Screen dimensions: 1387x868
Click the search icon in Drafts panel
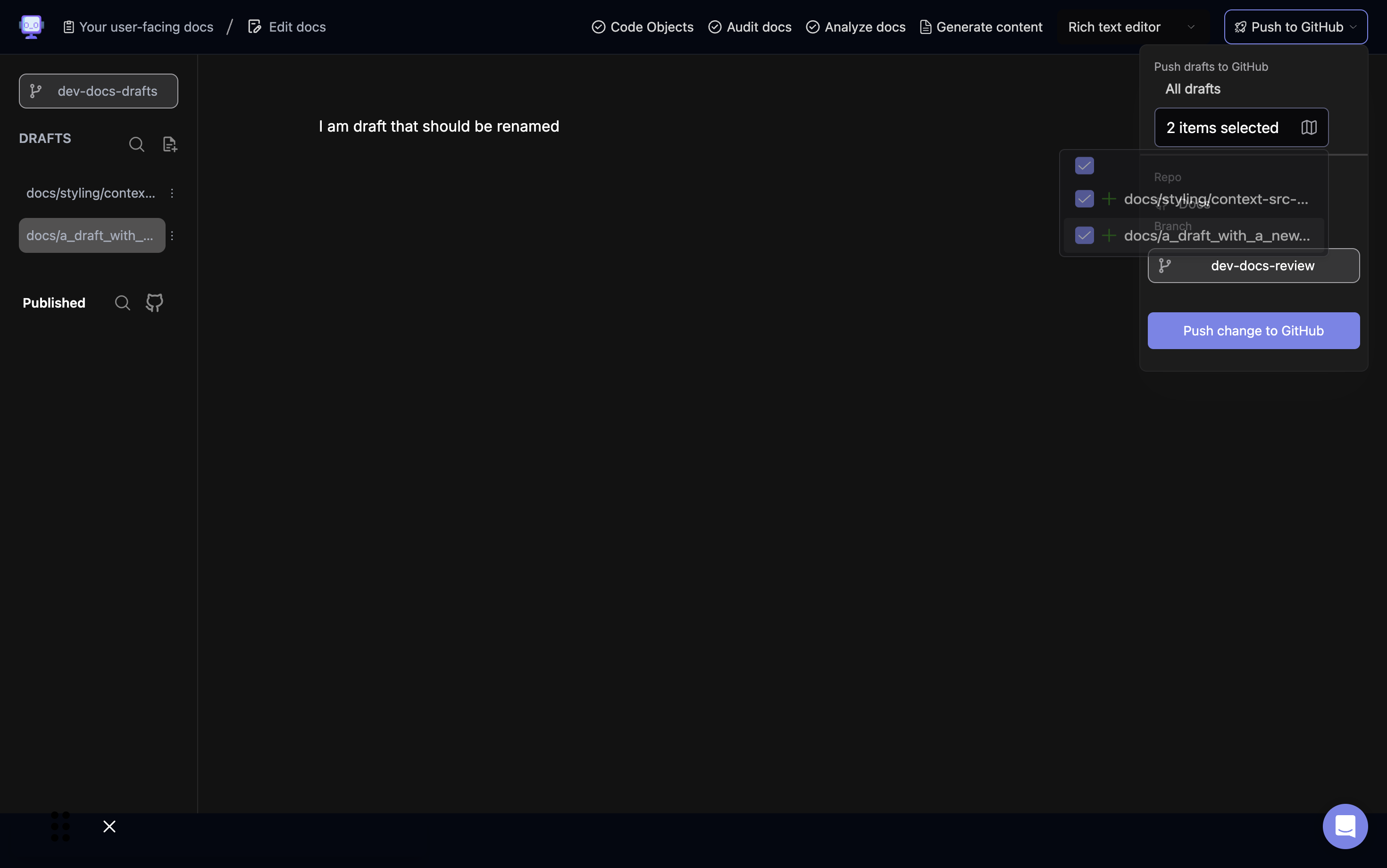pos(136,143)
